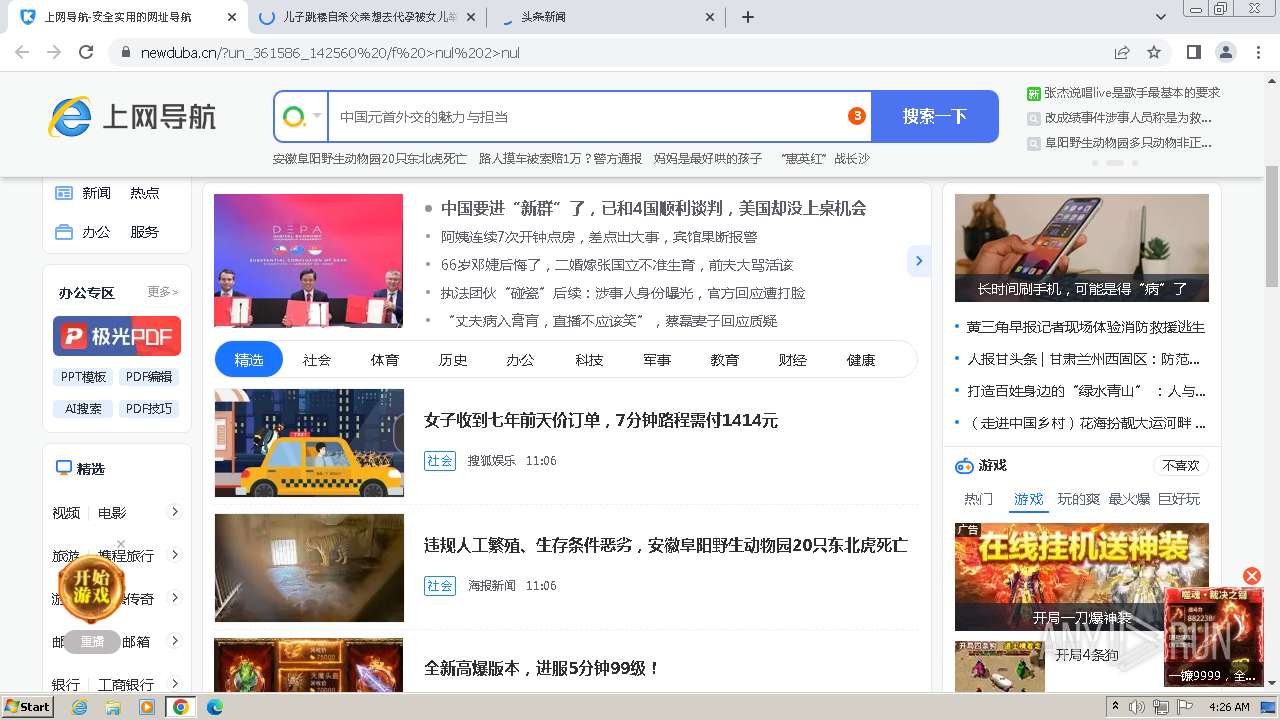The width and height of the screenshot is (1280, 720).
Task: Select the 最火爆 game tab
Action: pos(1129,499)
